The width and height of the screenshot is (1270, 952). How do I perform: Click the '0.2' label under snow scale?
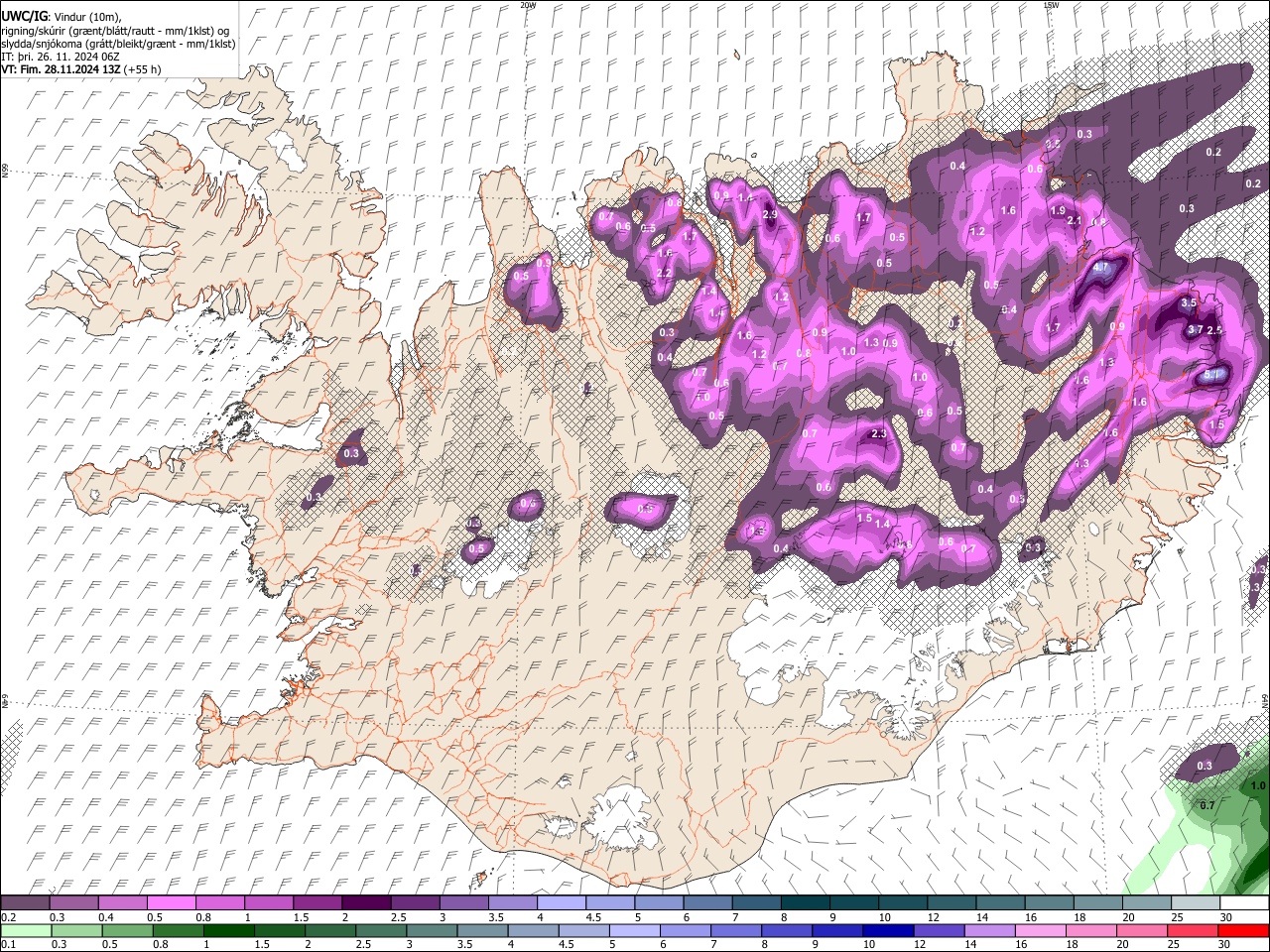coord(9,917)
